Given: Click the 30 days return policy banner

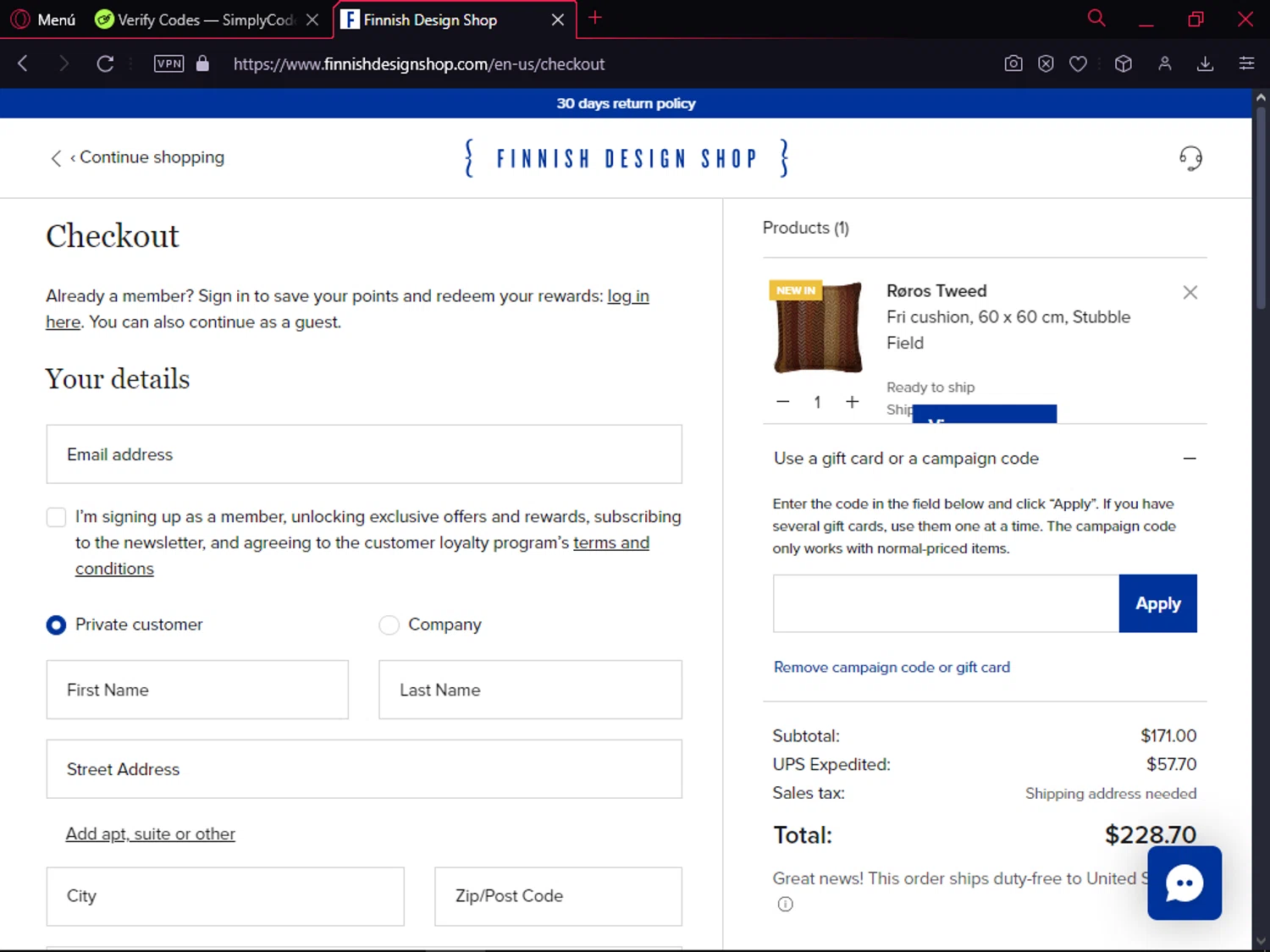Looking at the screenshot, I should point(626,103).
